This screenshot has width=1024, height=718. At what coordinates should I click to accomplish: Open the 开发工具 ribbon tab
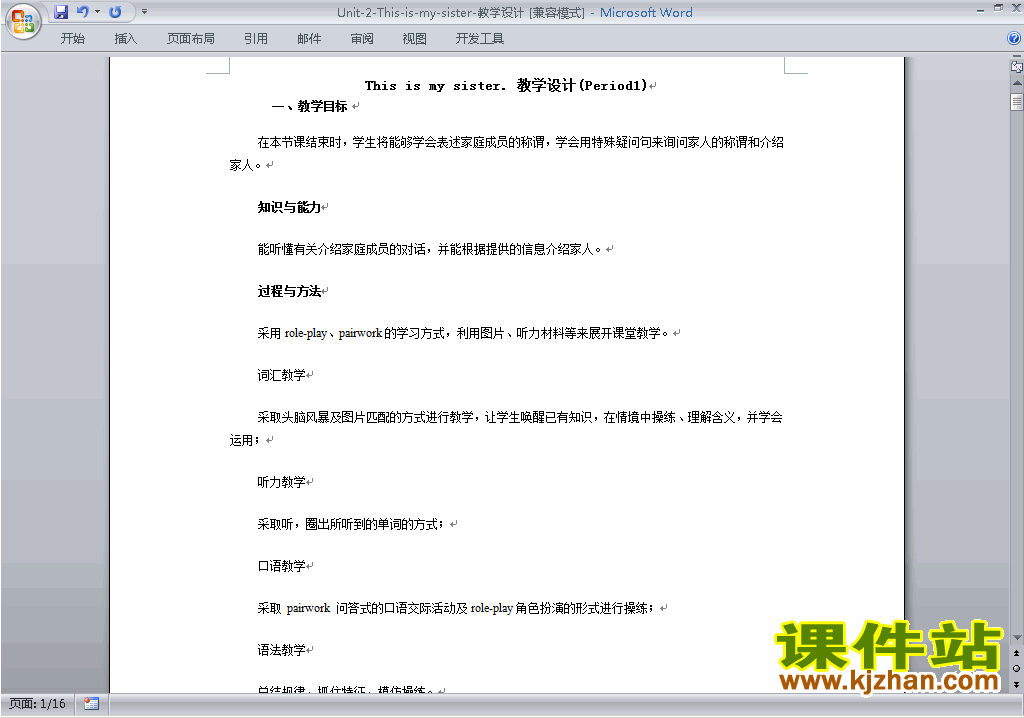click(479, 39)
